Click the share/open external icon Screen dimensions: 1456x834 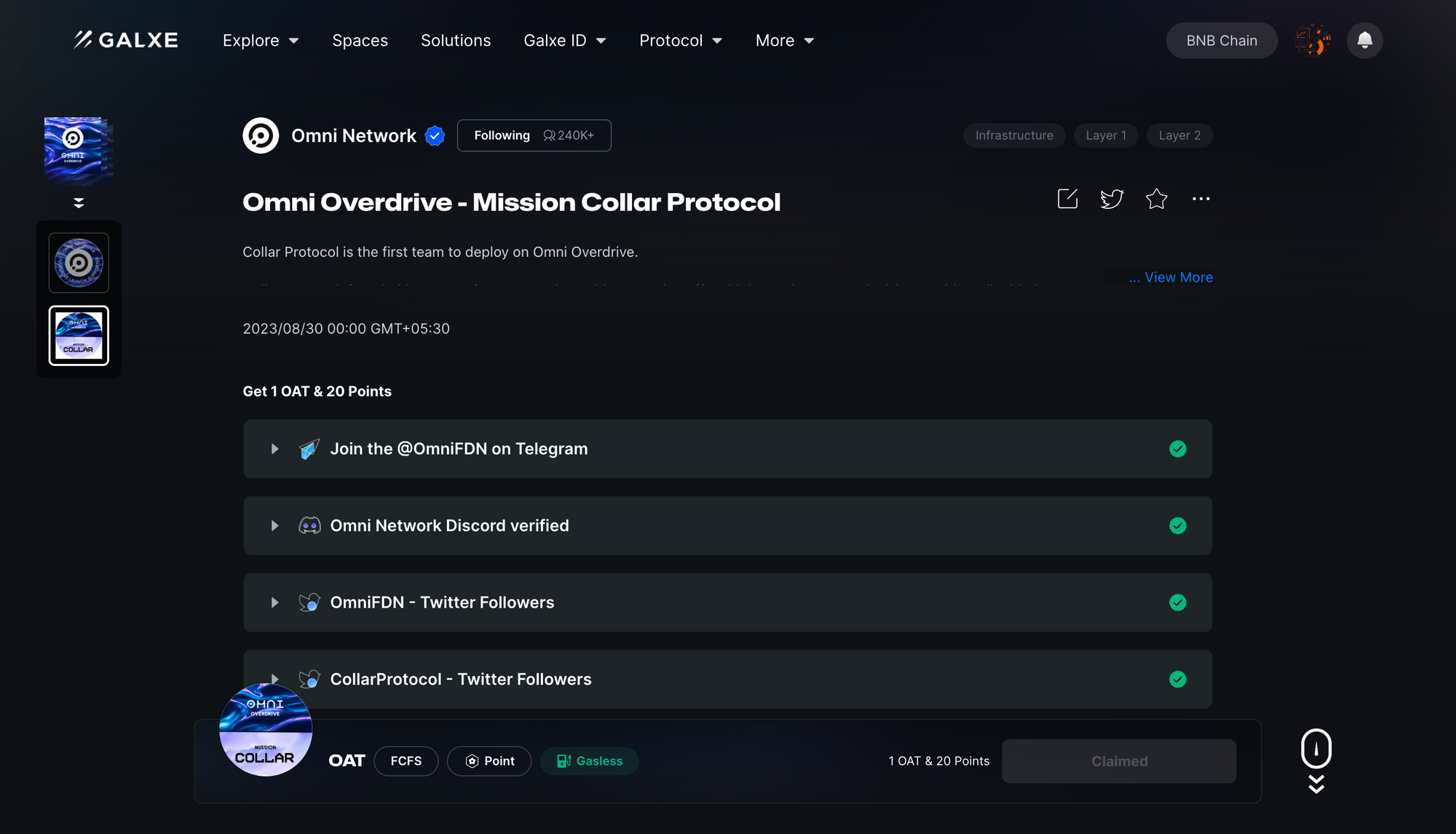coord(1067,199)
